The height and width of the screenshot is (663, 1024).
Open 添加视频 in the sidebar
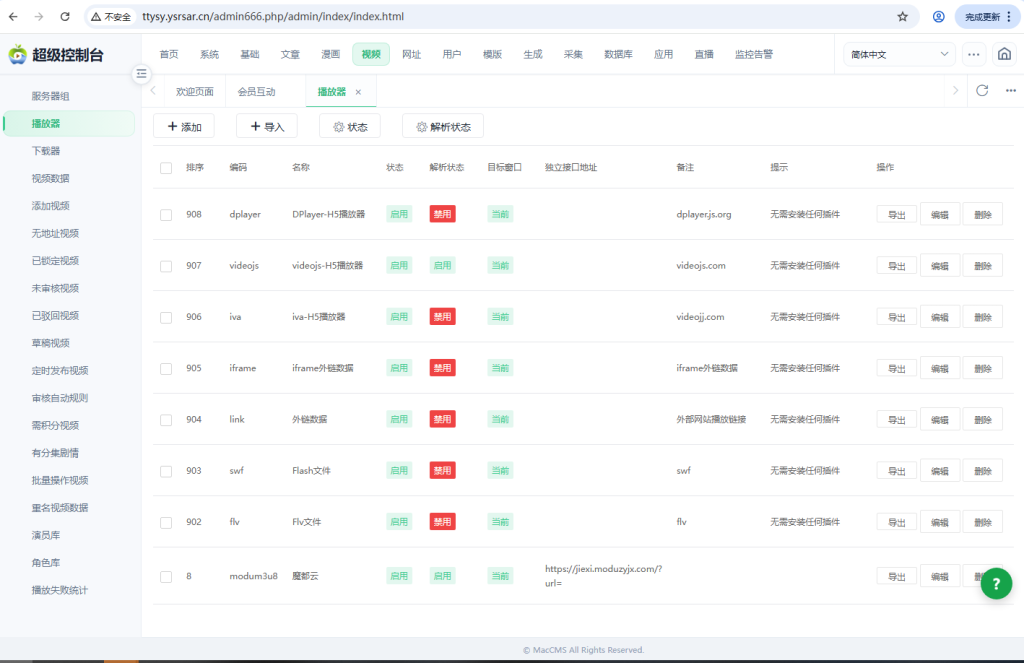tap(50, 206)
